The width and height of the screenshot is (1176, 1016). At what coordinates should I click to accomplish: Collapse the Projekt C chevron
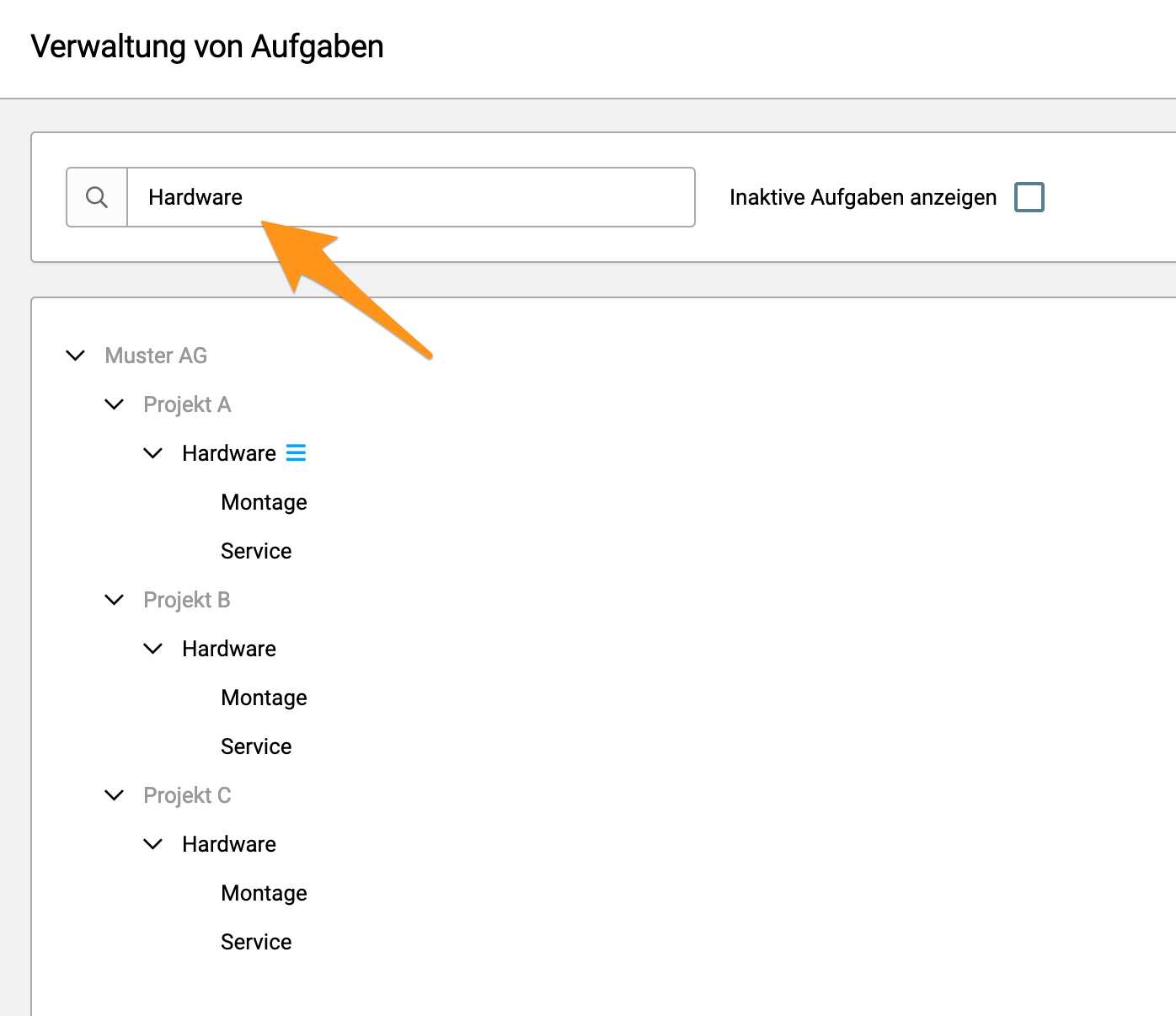[115, 795]
